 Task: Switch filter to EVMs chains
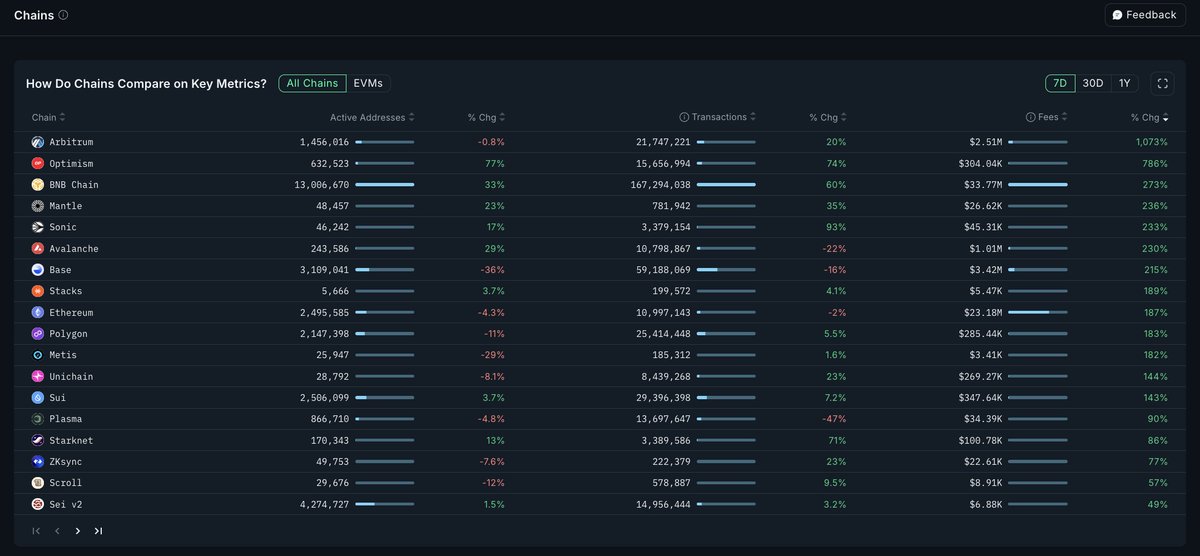coord(368,83)
